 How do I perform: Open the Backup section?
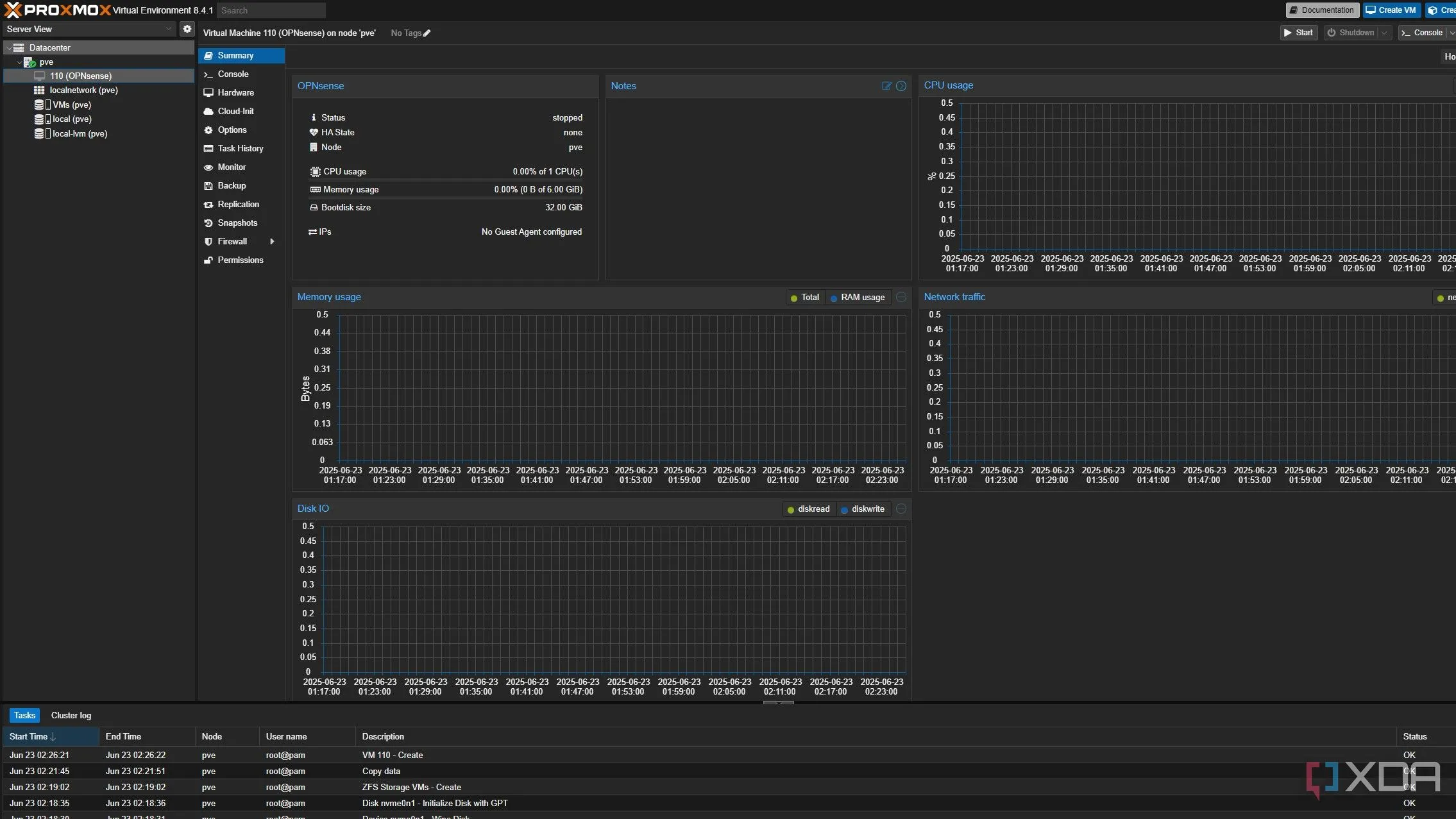tap(232, 186)
